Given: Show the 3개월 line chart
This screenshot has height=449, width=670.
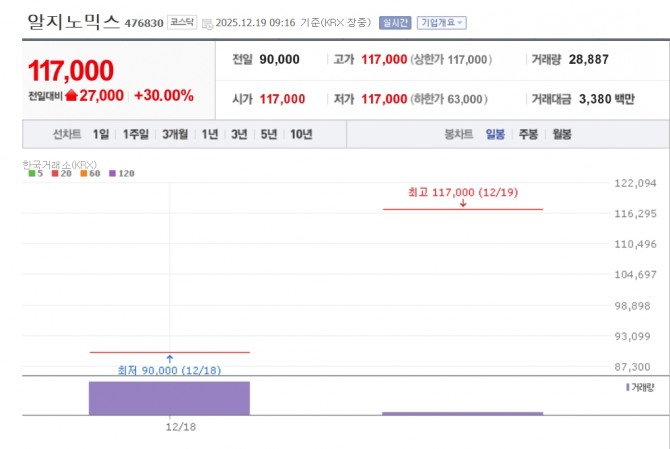Looking at the screenshot, I should [x=175, y=134].
